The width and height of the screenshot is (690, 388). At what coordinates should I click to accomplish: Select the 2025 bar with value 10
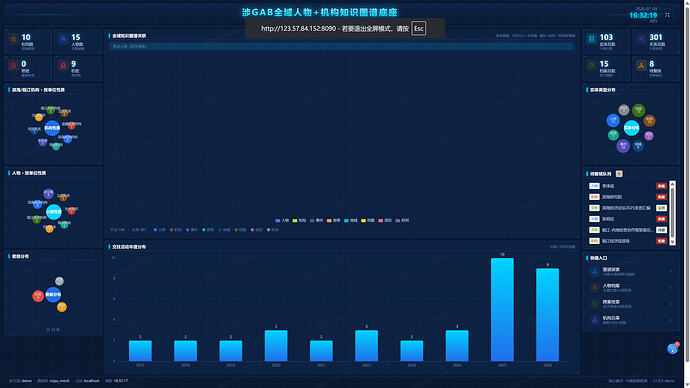[x=502, y=310]
